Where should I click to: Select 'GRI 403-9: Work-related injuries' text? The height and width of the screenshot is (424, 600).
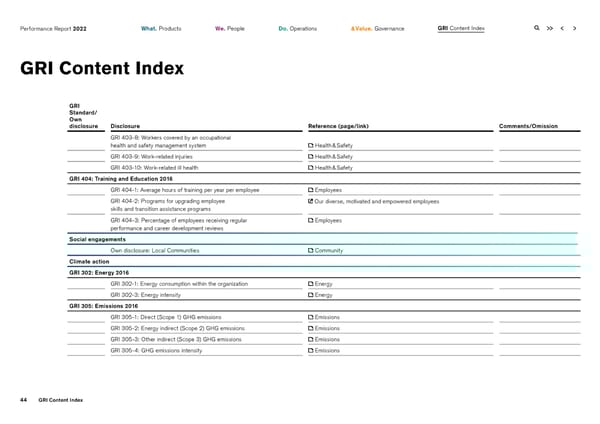point(152,157)
